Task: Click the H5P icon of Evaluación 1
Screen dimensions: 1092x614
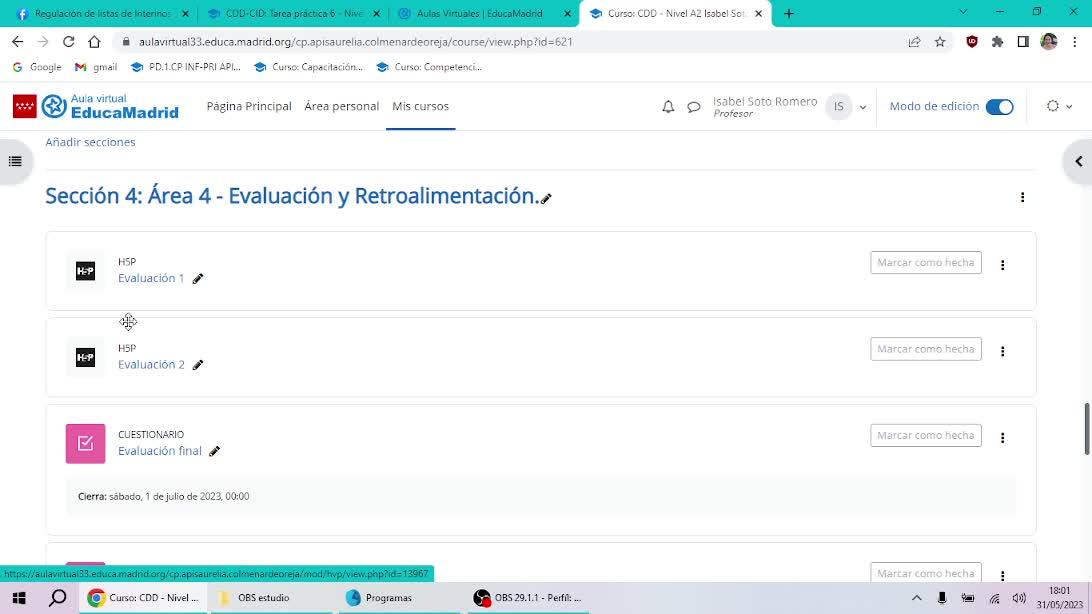Action: coord(85,271)
